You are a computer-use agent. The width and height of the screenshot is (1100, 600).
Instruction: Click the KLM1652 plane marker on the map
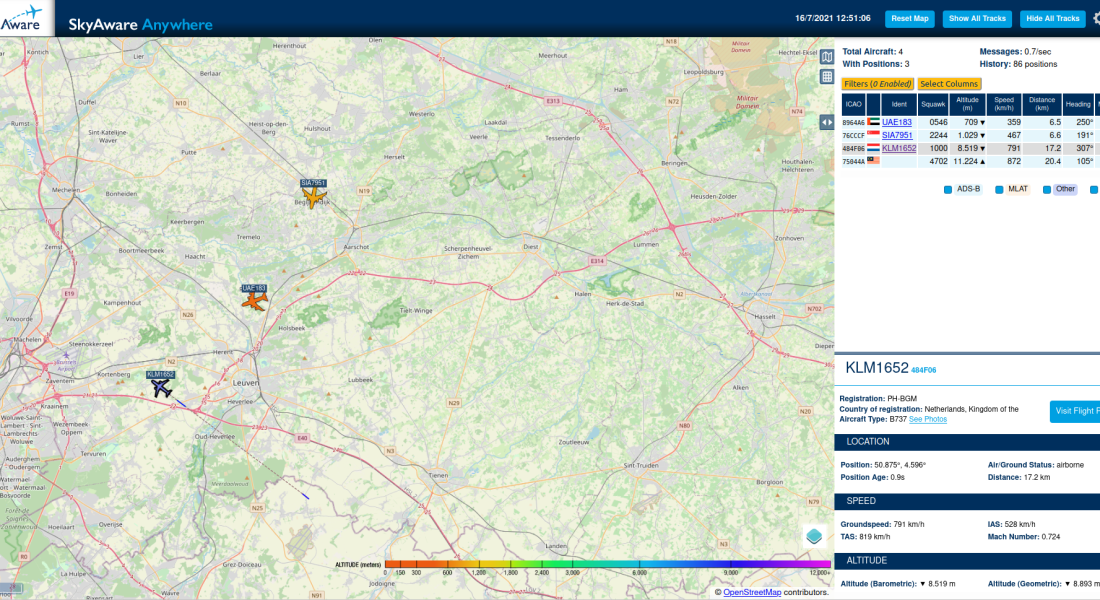click(x=162, y=388)
